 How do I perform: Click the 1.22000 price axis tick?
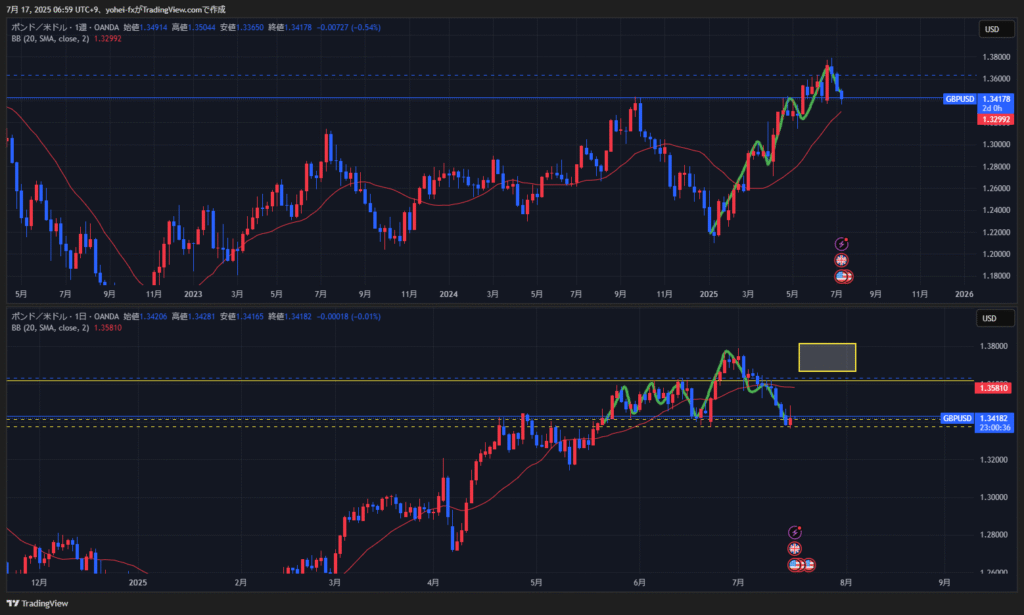996,232
